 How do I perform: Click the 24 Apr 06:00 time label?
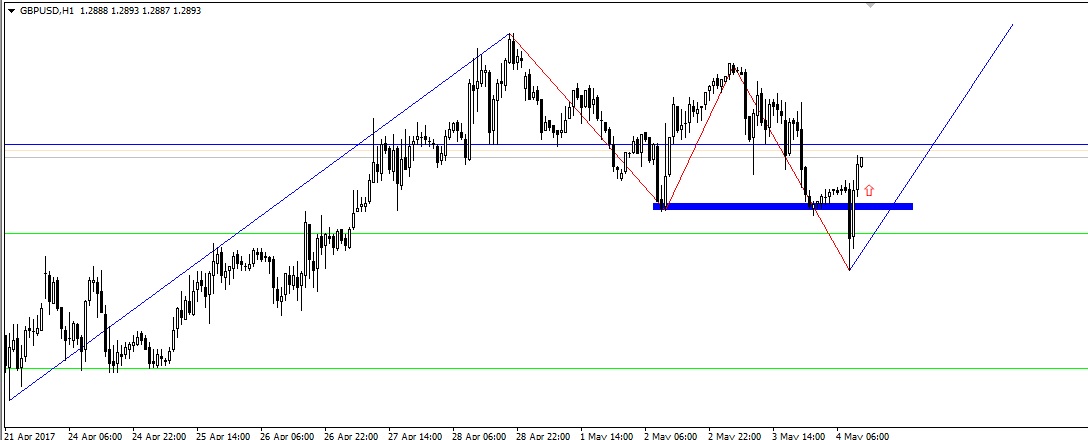95,435
